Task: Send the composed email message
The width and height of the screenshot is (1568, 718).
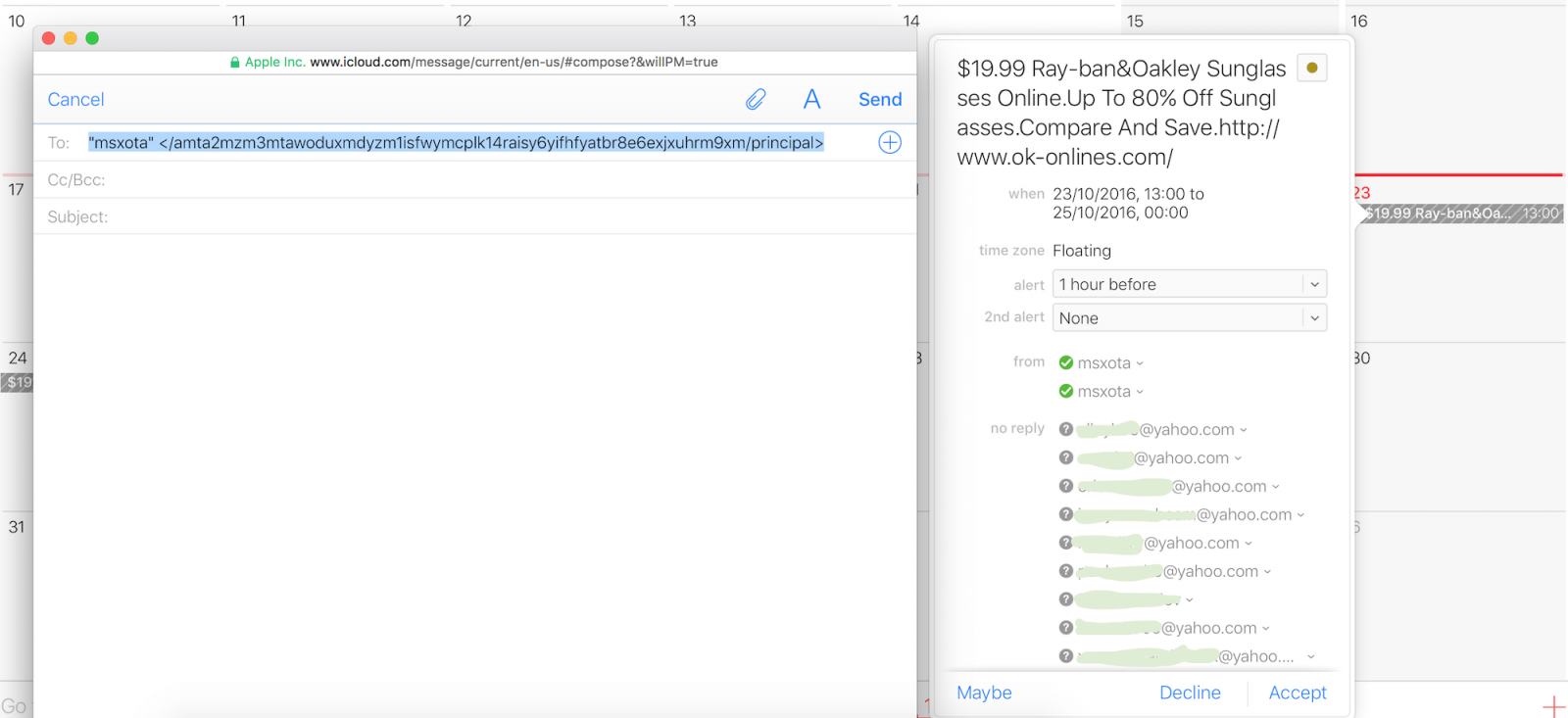Action: pyautogui.click(x=879, y=99)
